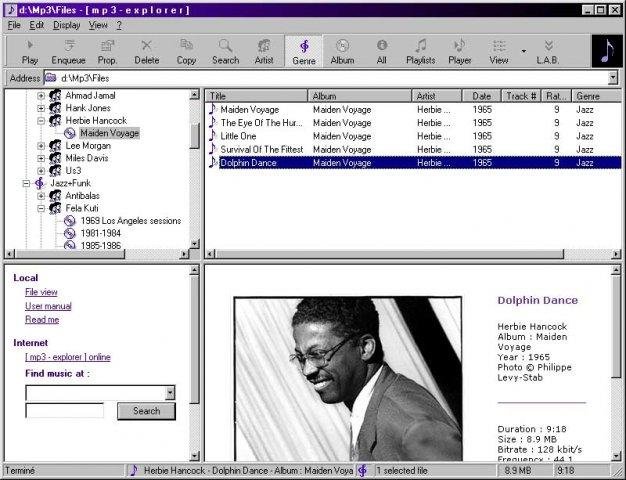Sort by the Album column header
The width and height of the screenshot is (626, 480).
[x=360, y=96]
